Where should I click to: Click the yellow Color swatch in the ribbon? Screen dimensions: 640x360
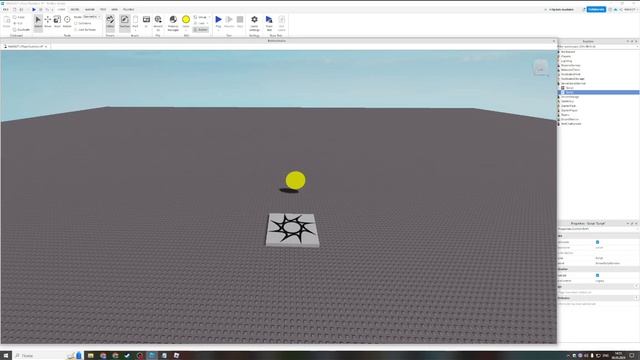[186, 20]
